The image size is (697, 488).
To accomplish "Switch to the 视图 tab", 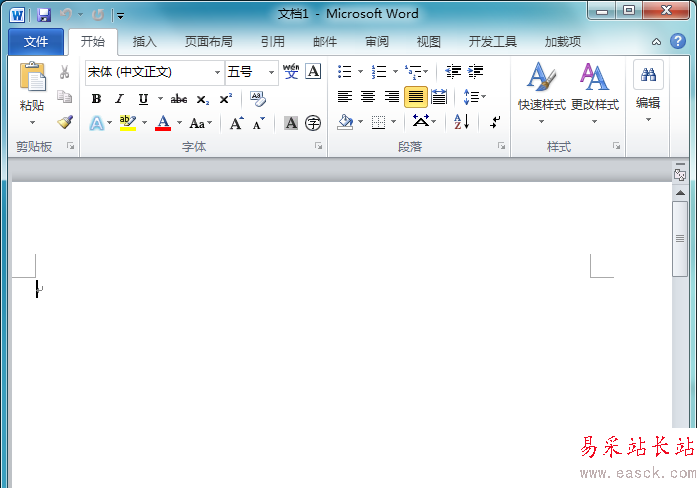I will pyautogui.click(x=429, y=42).
